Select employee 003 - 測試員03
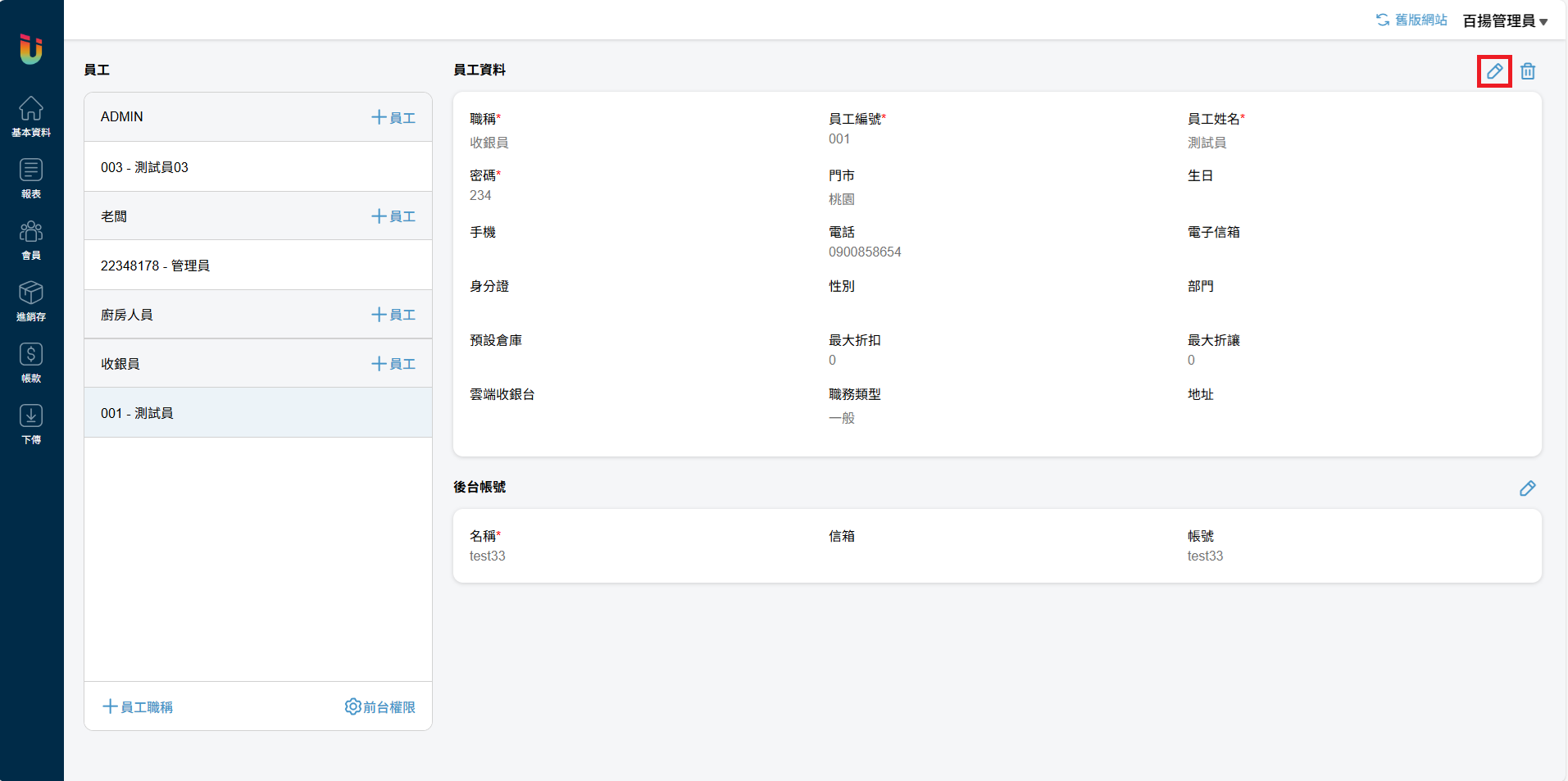The height and width of the screenshot is (781, 1568). click(x=144, y=167)
